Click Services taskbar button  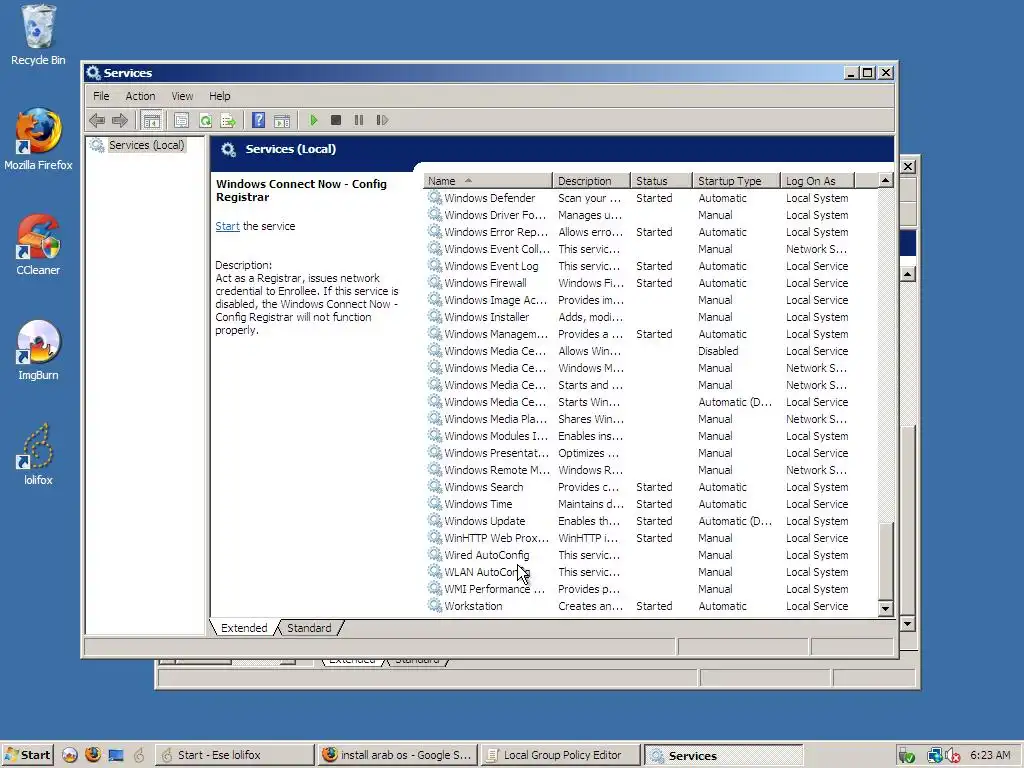pyautogui.click(x=724, y=755)
